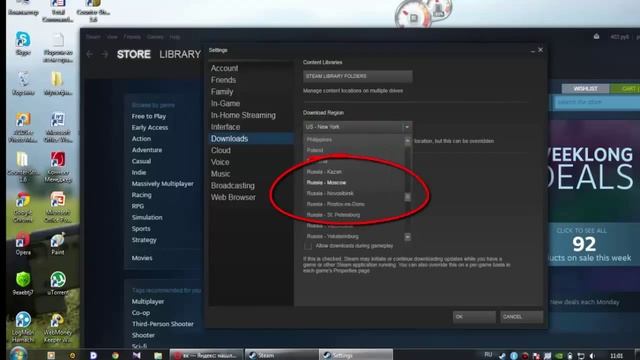Click scroll-down arrow in region list
The image size is (640, 360).
[407, 237]
